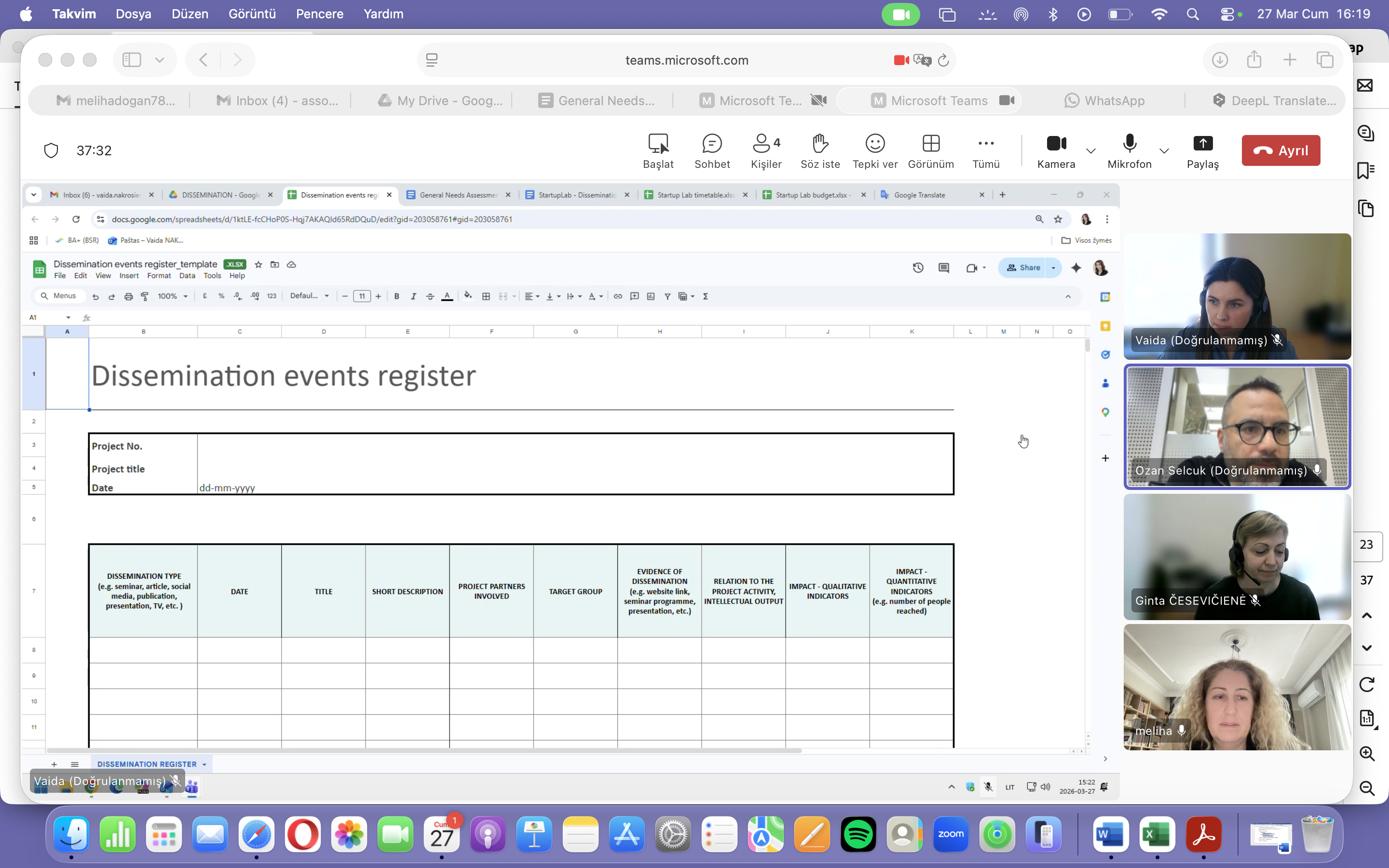The image size is (1389, 868).
Task: Select Ginta ČESEVIČIENĖ's video tile
Action: [1237, 557]
